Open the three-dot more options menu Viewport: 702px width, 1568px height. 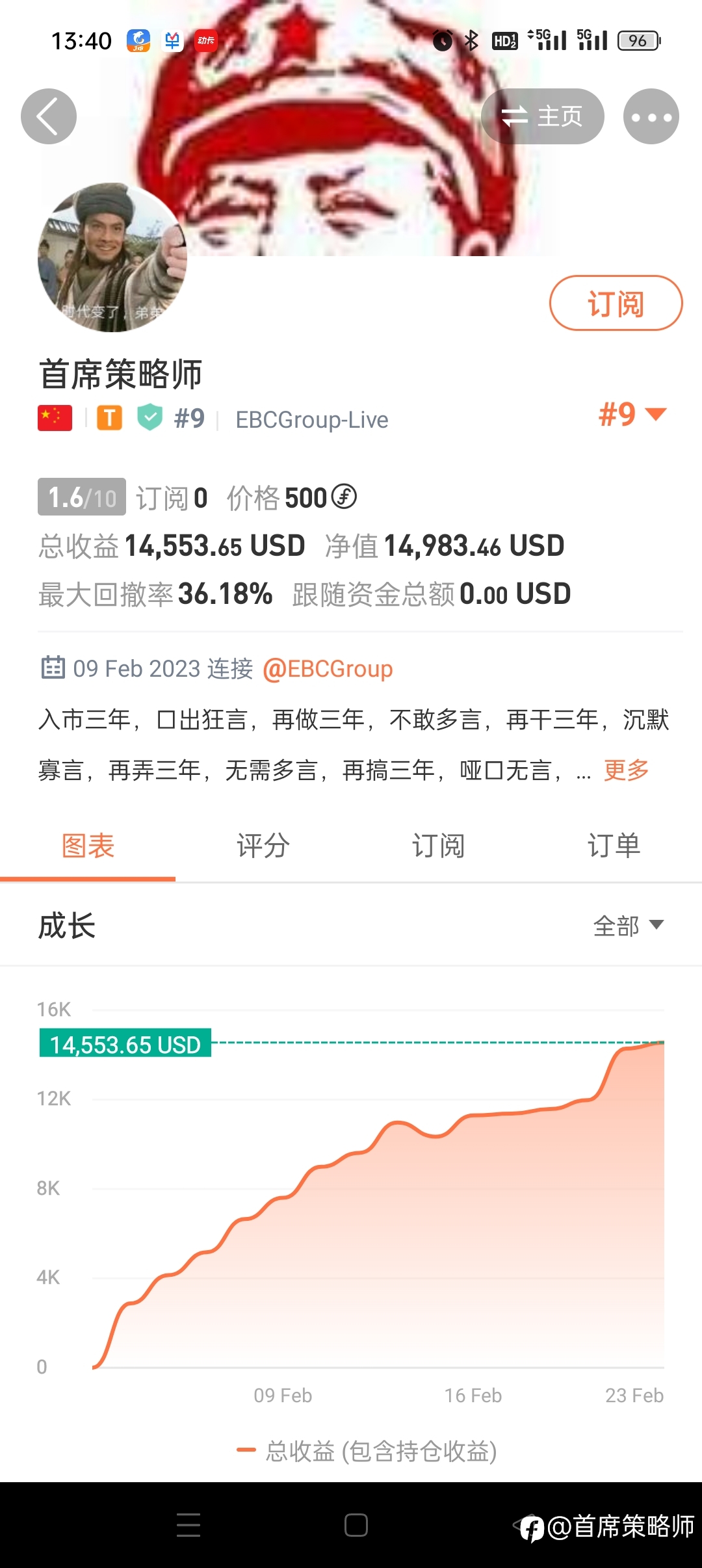pyautogui.click(x=651, y=116)
